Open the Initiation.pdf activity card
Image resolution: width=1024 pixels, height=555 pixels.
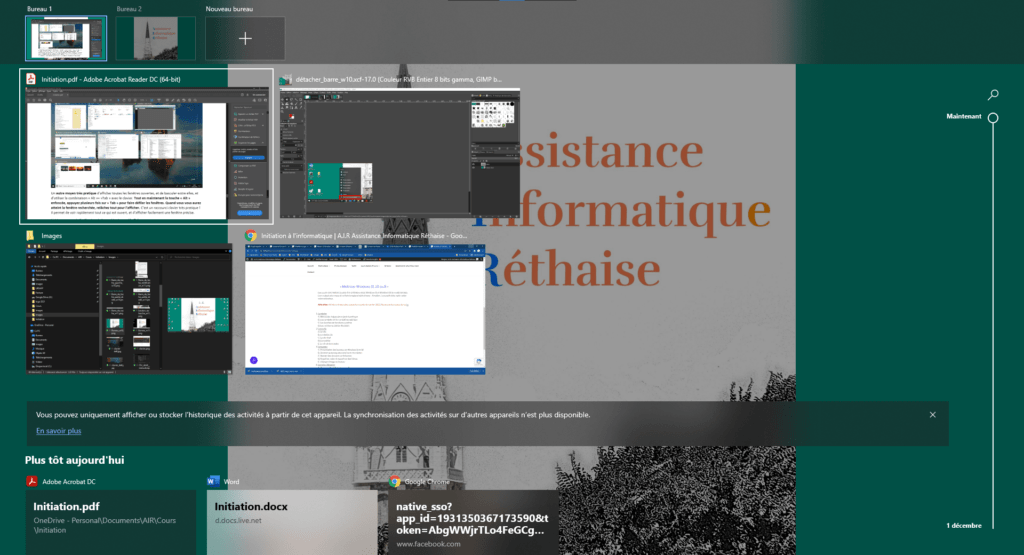pos(111,522)
